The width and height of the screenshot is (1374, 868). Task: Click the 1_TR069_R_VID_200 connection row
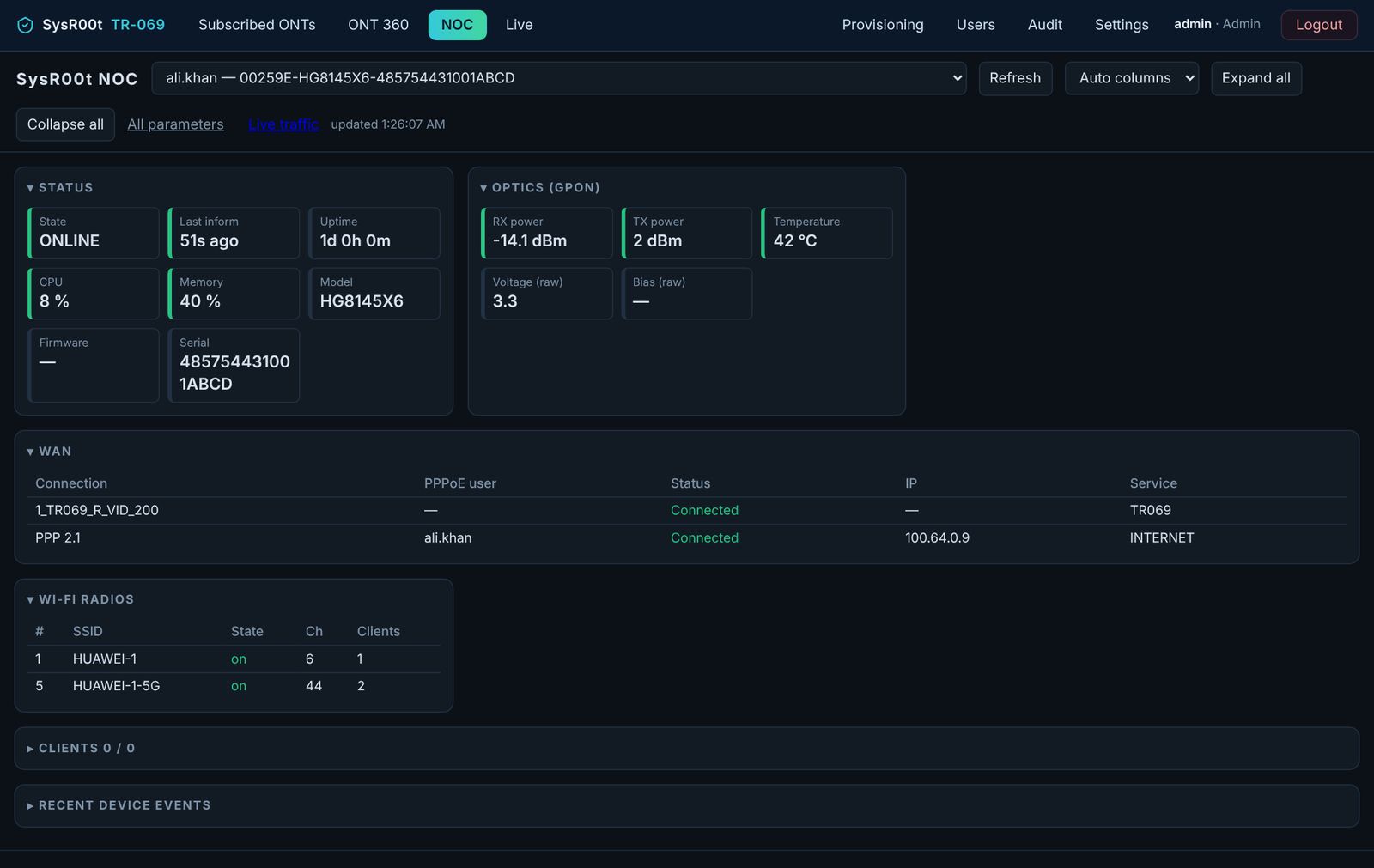[687, 510]
